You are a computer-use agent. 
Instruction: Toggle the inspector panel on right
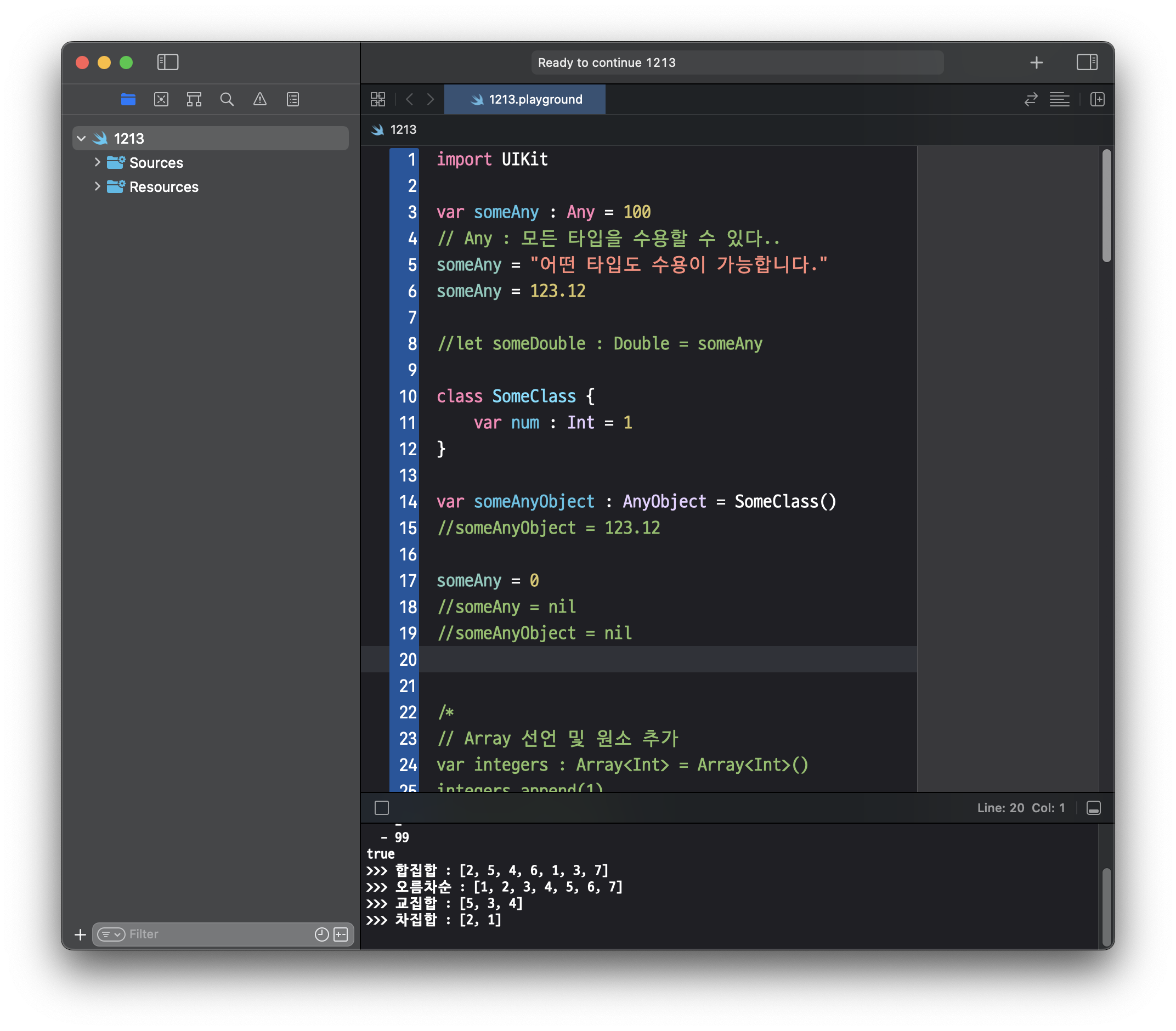(x=1087, y=62)
